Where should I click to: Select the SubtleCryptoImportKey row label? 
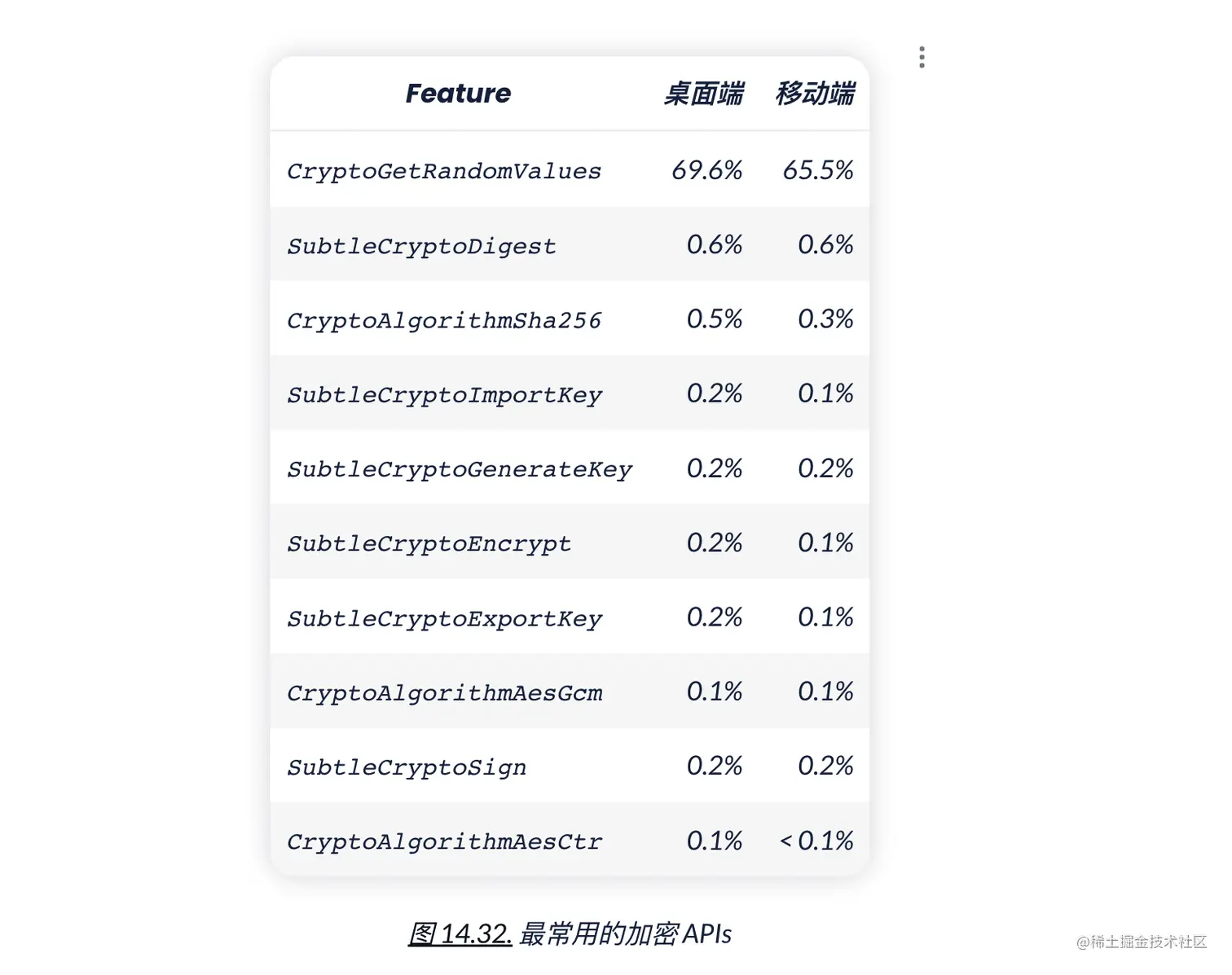point(444,395)
